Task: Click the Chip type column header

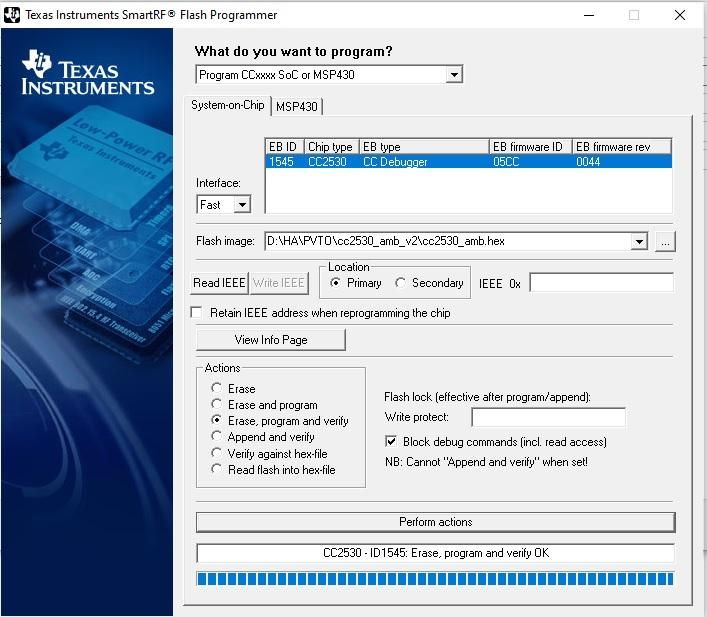Action: pyautogui.click(x=332, y=147)
